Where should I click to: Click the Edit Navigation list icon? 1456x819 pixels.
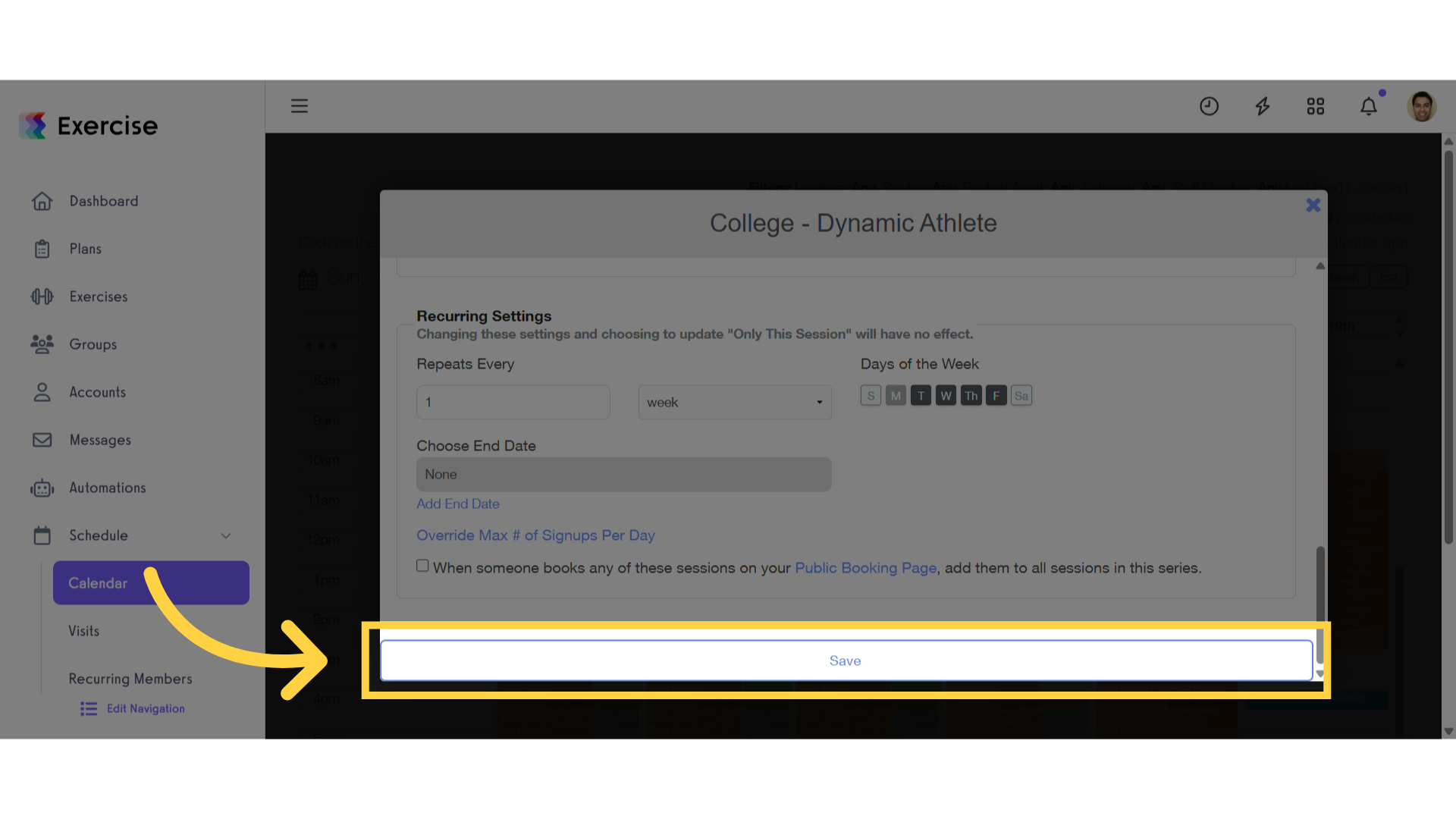(x=89, y=708)
